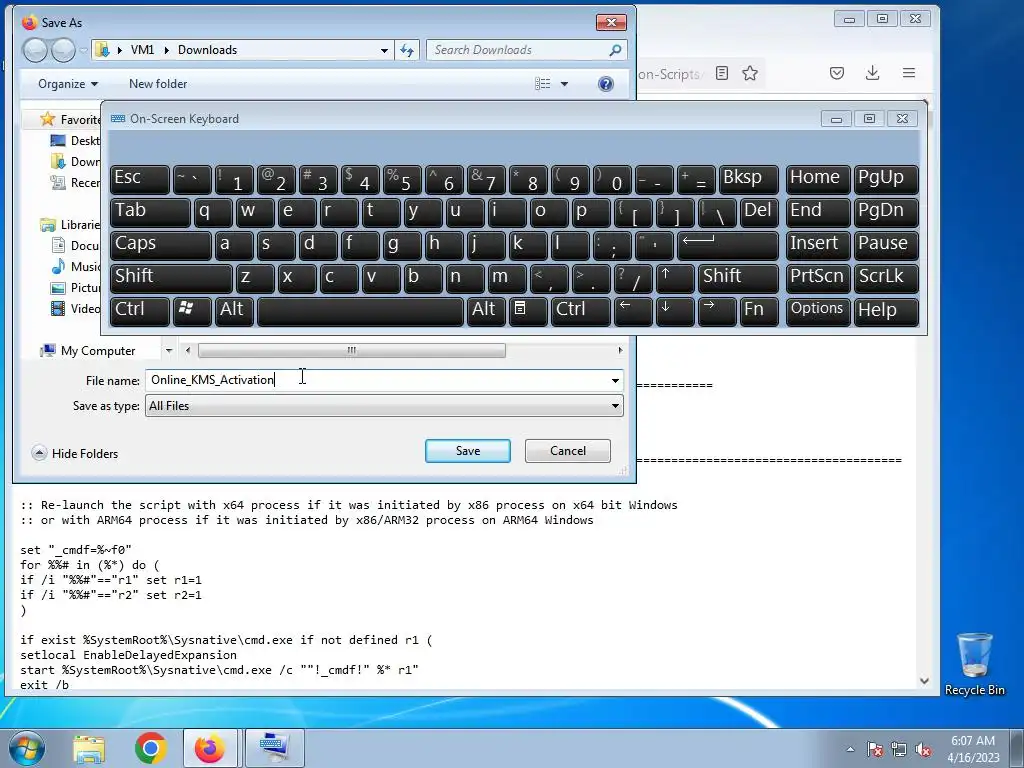Bookmark this page with the star icon
Image resolution: width=1024 pixels, height=768 pixels.
point(750,73)
